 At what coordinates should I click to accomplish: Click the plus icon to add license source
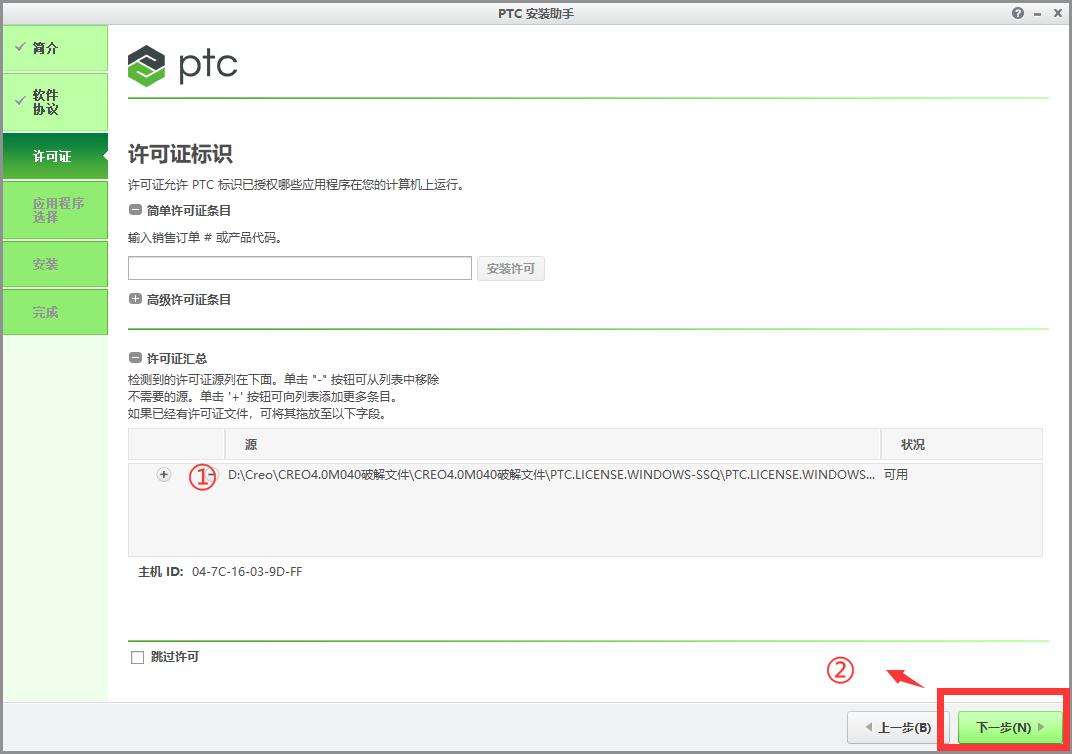point(163,474)
